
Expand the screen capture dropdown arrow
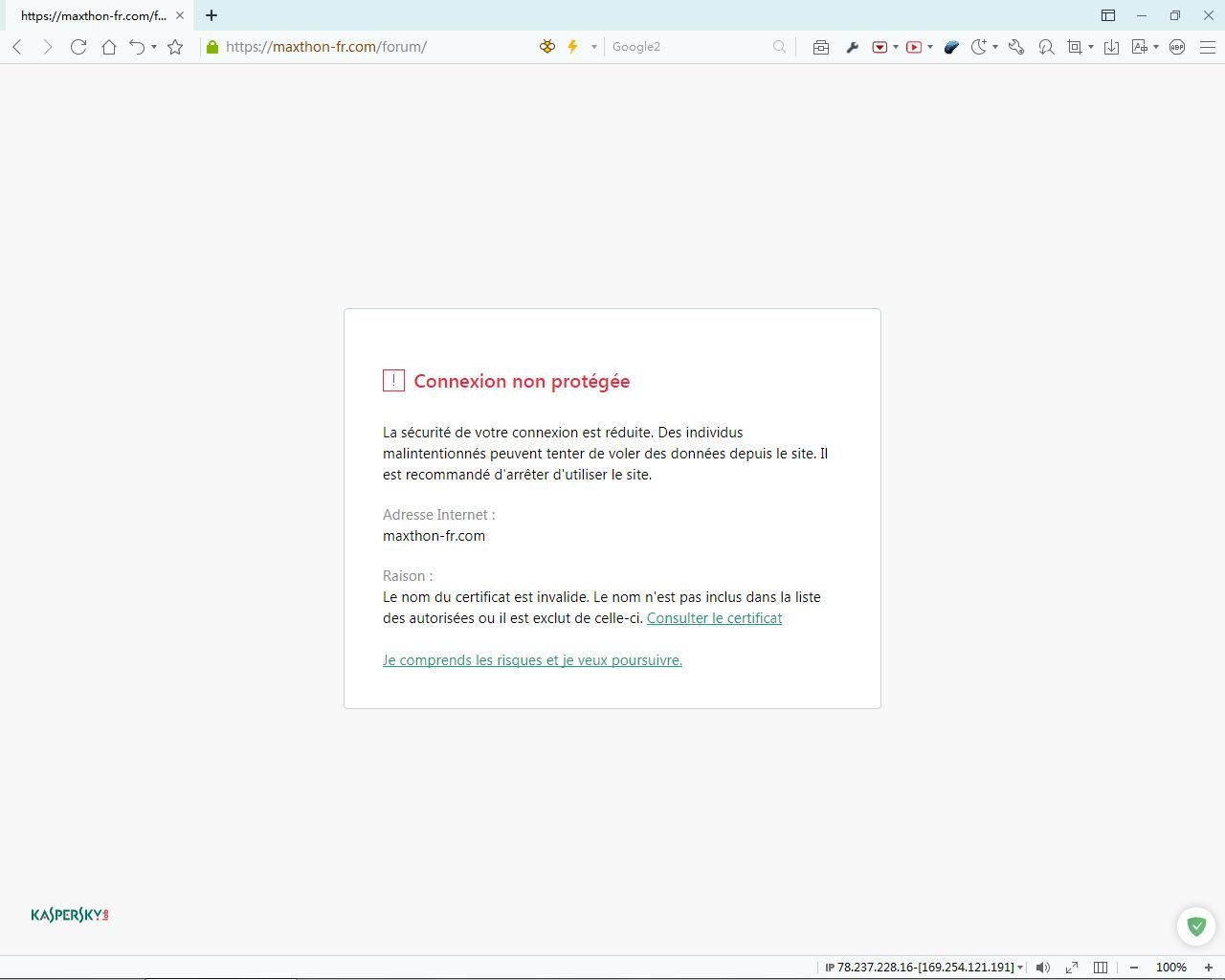click(1091, 47)
